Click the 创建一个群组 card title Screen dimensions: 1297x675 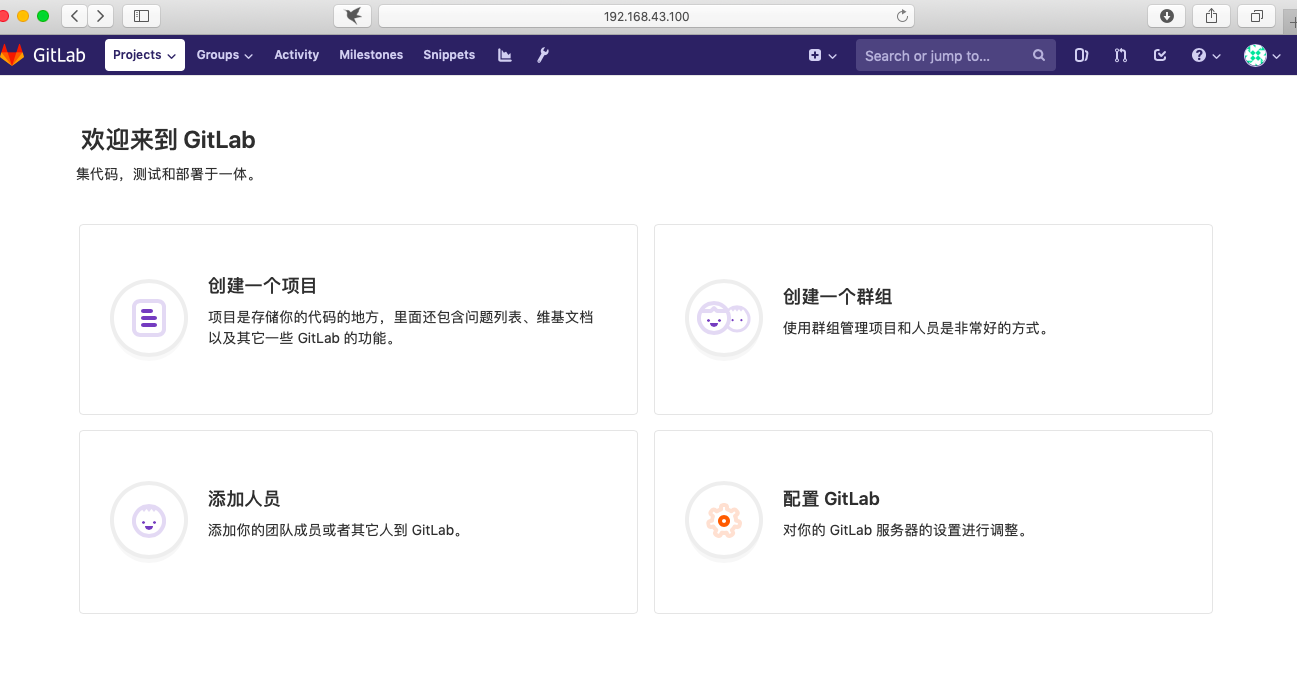pyautogui.click(x=837, y=297)
